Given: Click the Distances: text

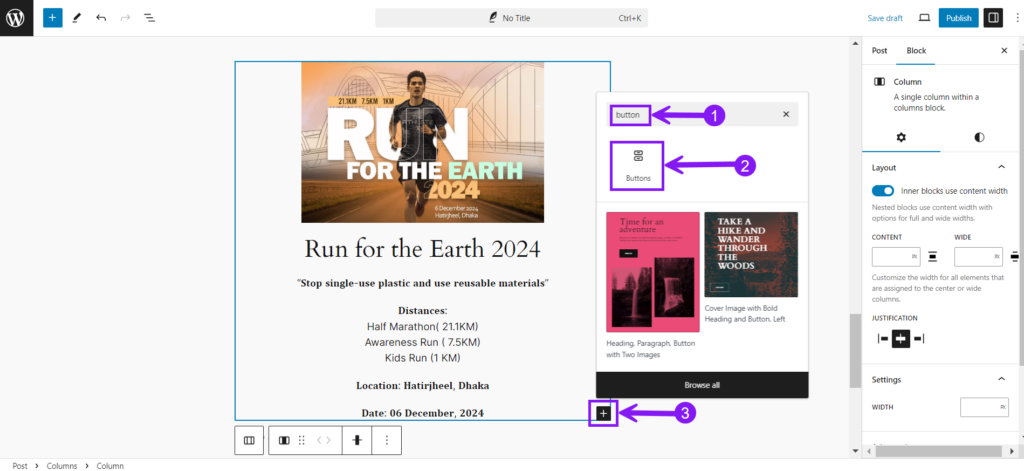Looking at the screenshot, I should pyautogui.click(x=423, y=311).
